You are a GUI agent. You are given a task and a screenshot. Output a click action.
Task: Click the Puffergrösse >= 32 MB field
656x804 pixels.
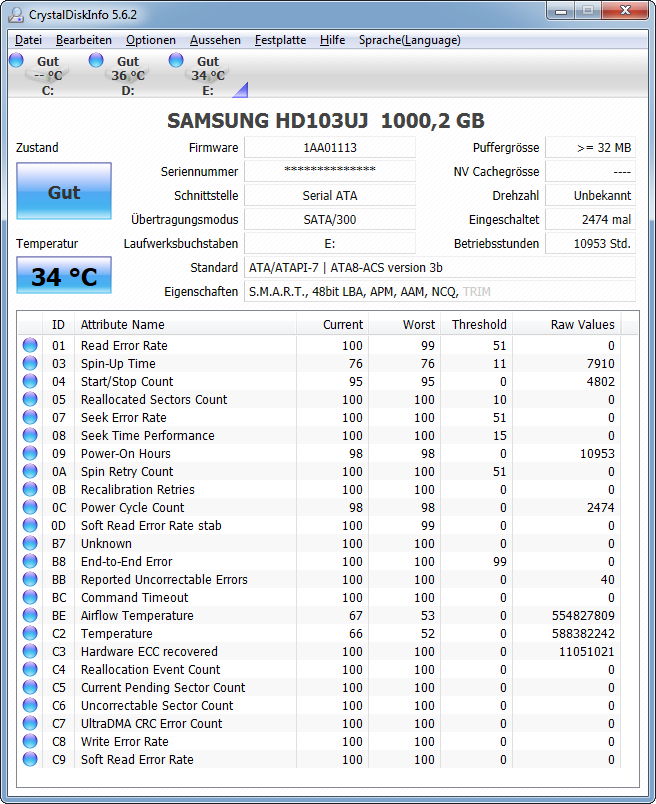pos(590,148)
